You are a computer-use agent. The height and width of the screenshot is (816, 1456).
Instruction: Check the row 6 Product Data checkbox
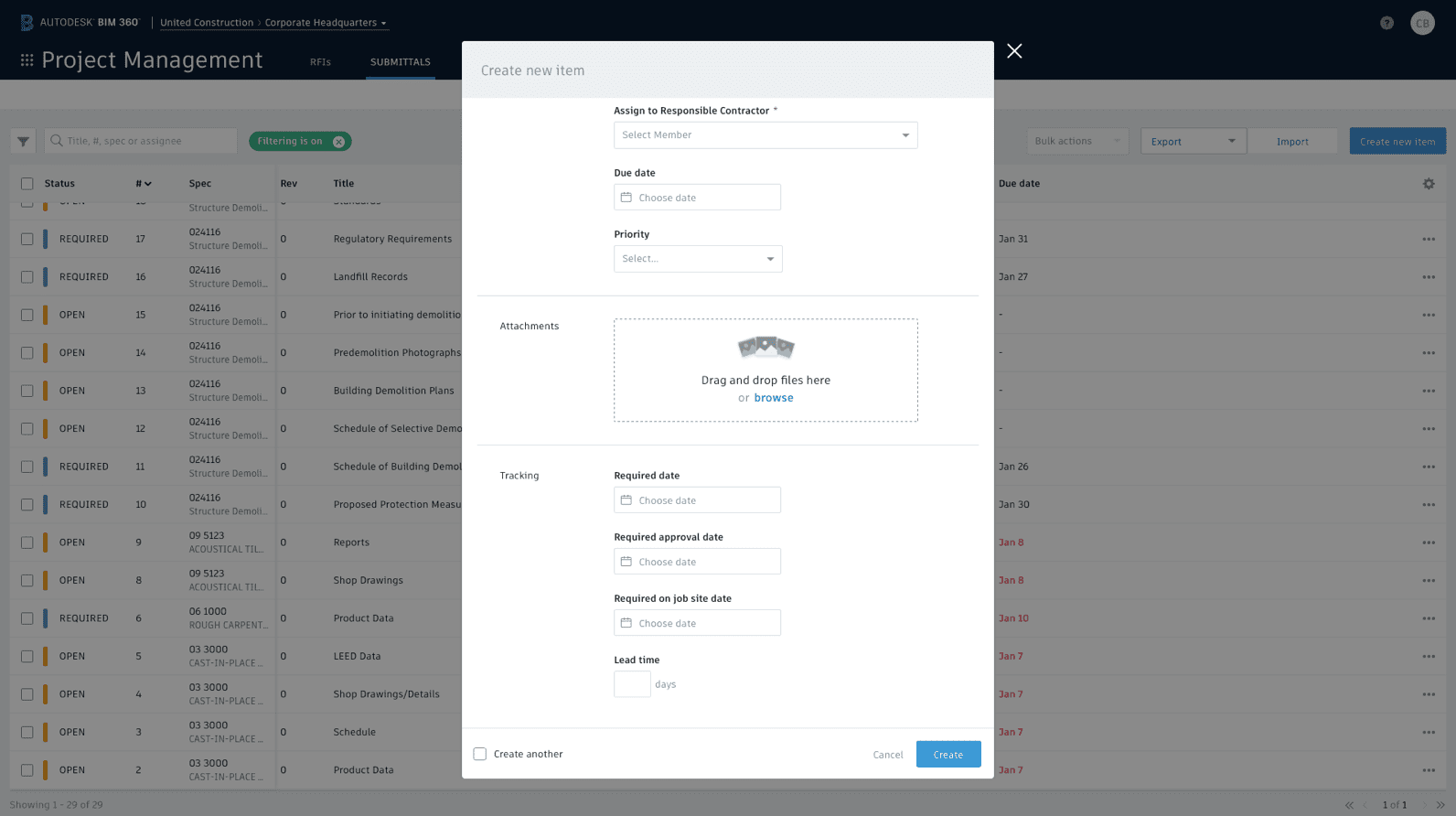pos(27,618)
